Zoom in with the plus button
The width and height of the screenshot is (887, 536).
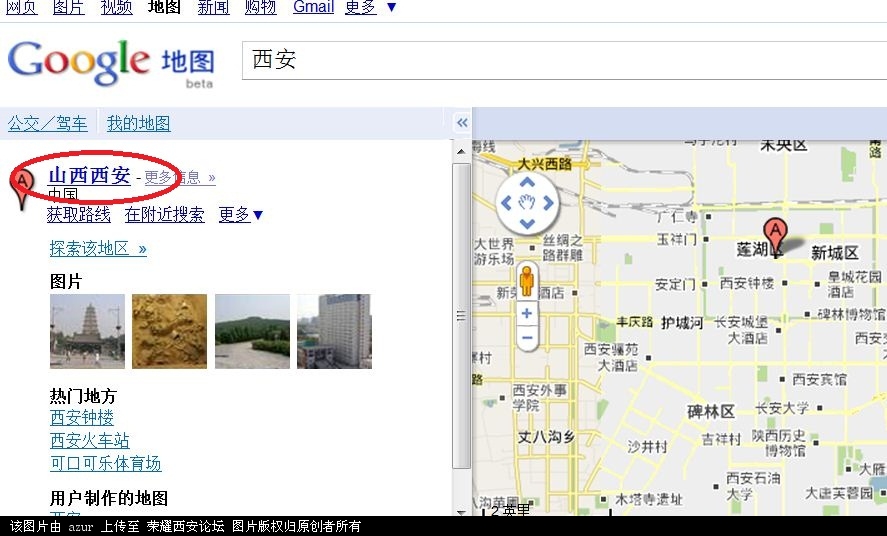pos(527,313)
